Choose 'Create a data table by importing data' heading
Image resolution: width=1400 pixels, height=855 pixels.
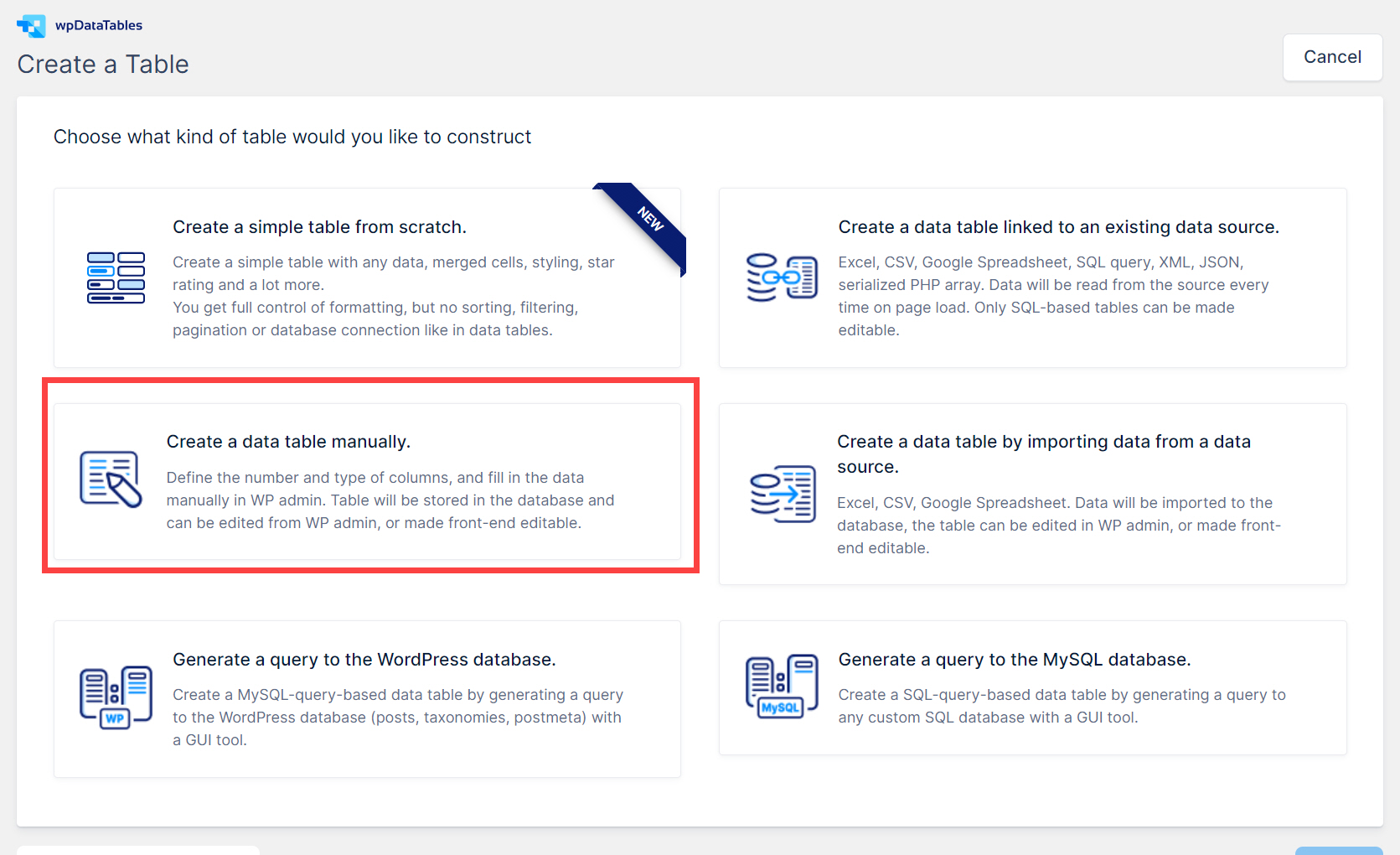[1044, 453]
